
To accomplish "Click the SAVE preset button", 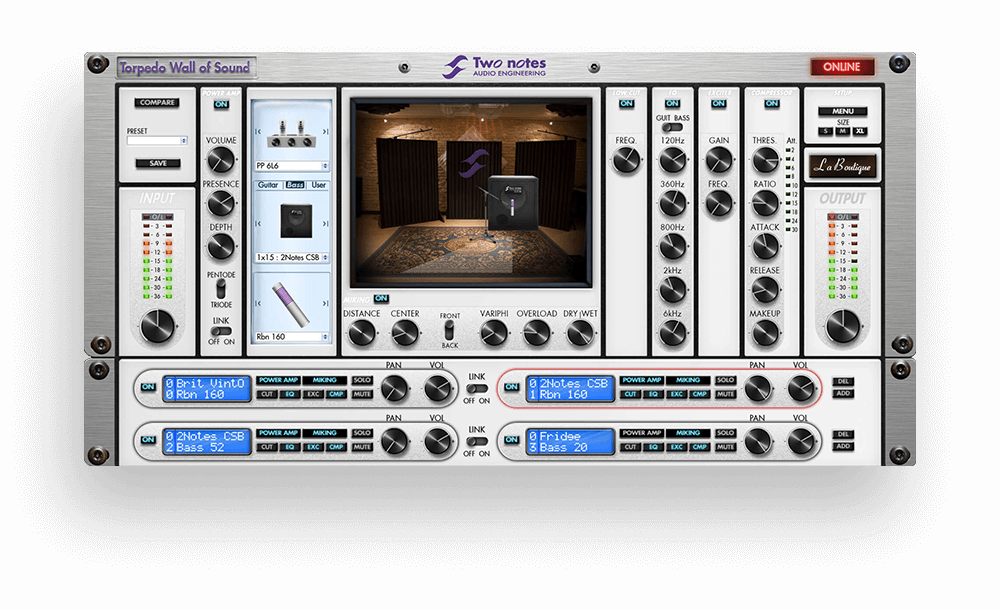I will [158, 163].
